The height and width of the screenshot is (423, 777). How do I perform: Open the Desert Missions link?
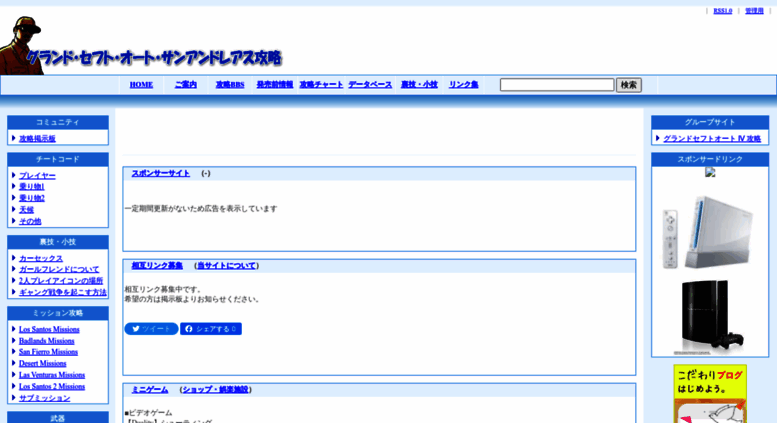(43, 364)
